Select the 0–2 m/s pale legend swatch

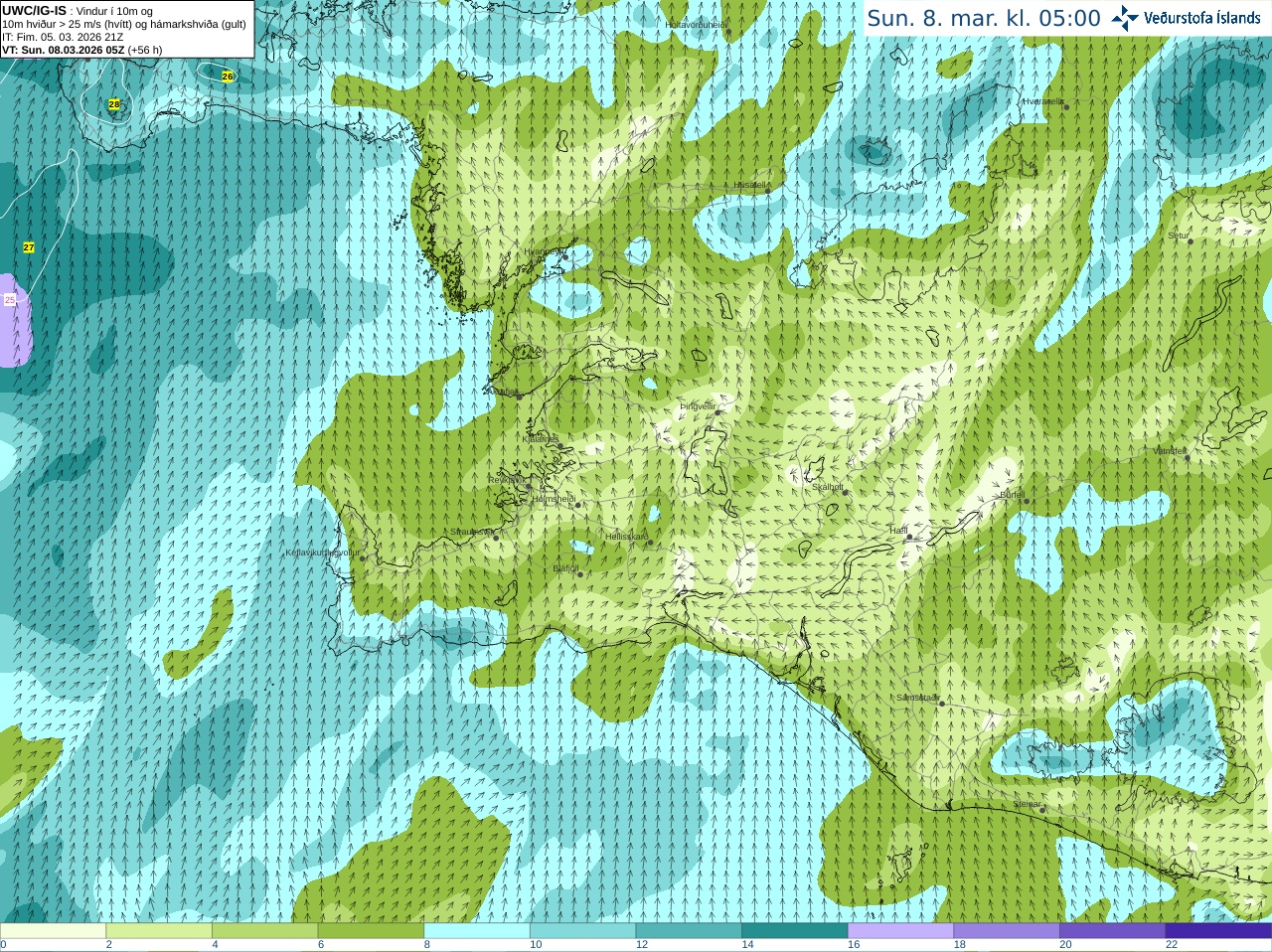tap(53, 931)
